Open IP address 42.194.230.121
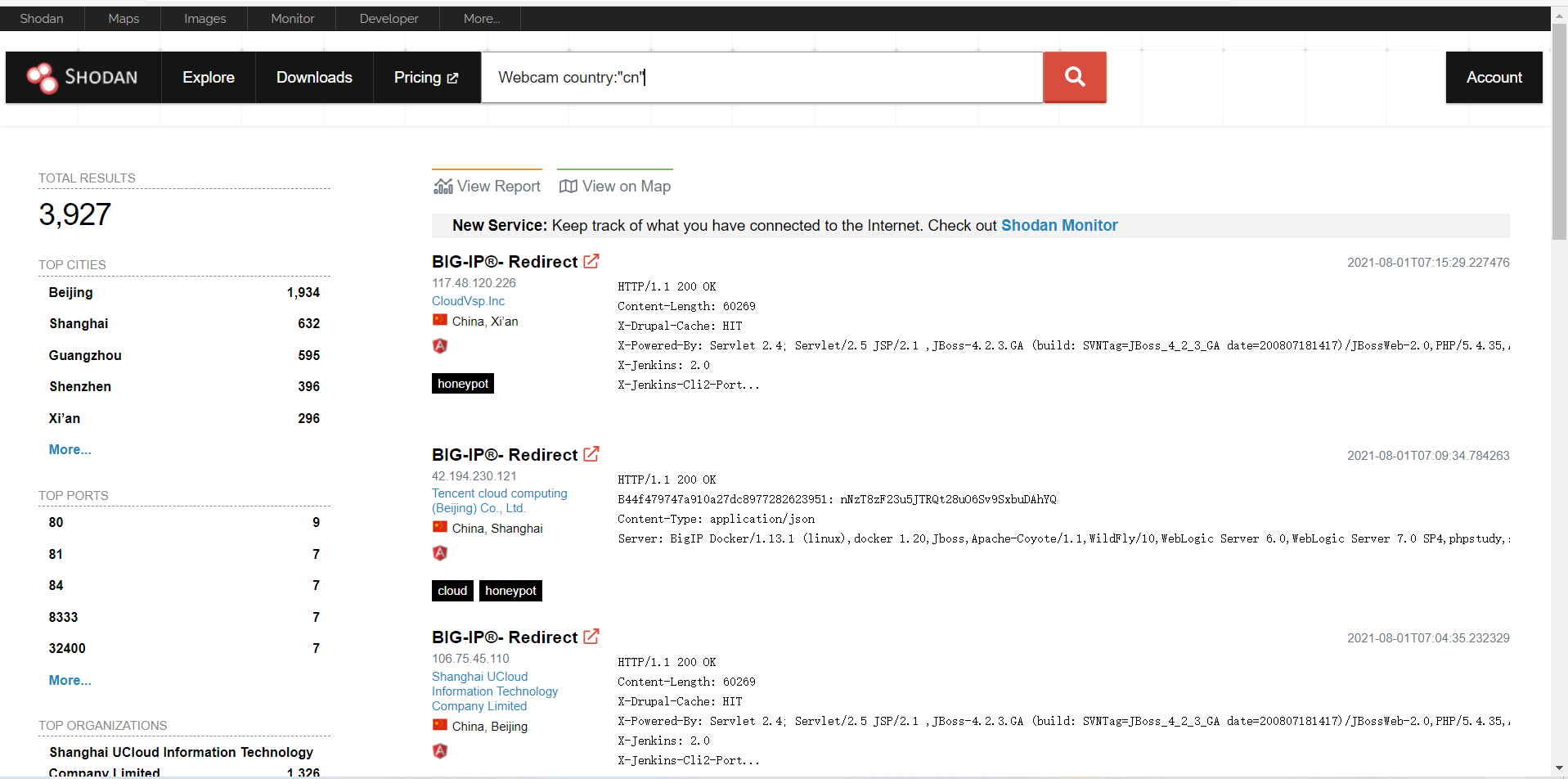Image resolution: width=1568 pixels, height=779 pixels. (x=474, y=475)
